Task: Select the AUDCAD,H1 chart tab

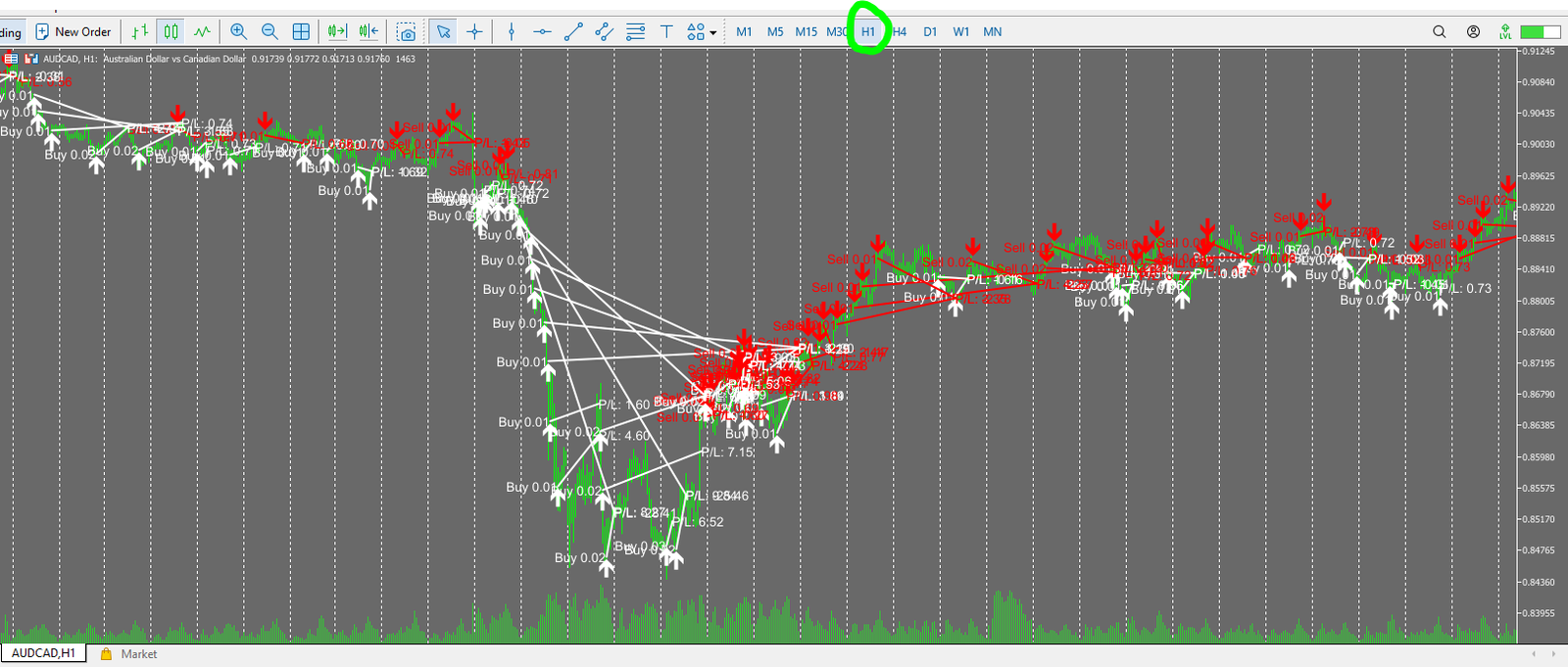Action: pos(43,653)
